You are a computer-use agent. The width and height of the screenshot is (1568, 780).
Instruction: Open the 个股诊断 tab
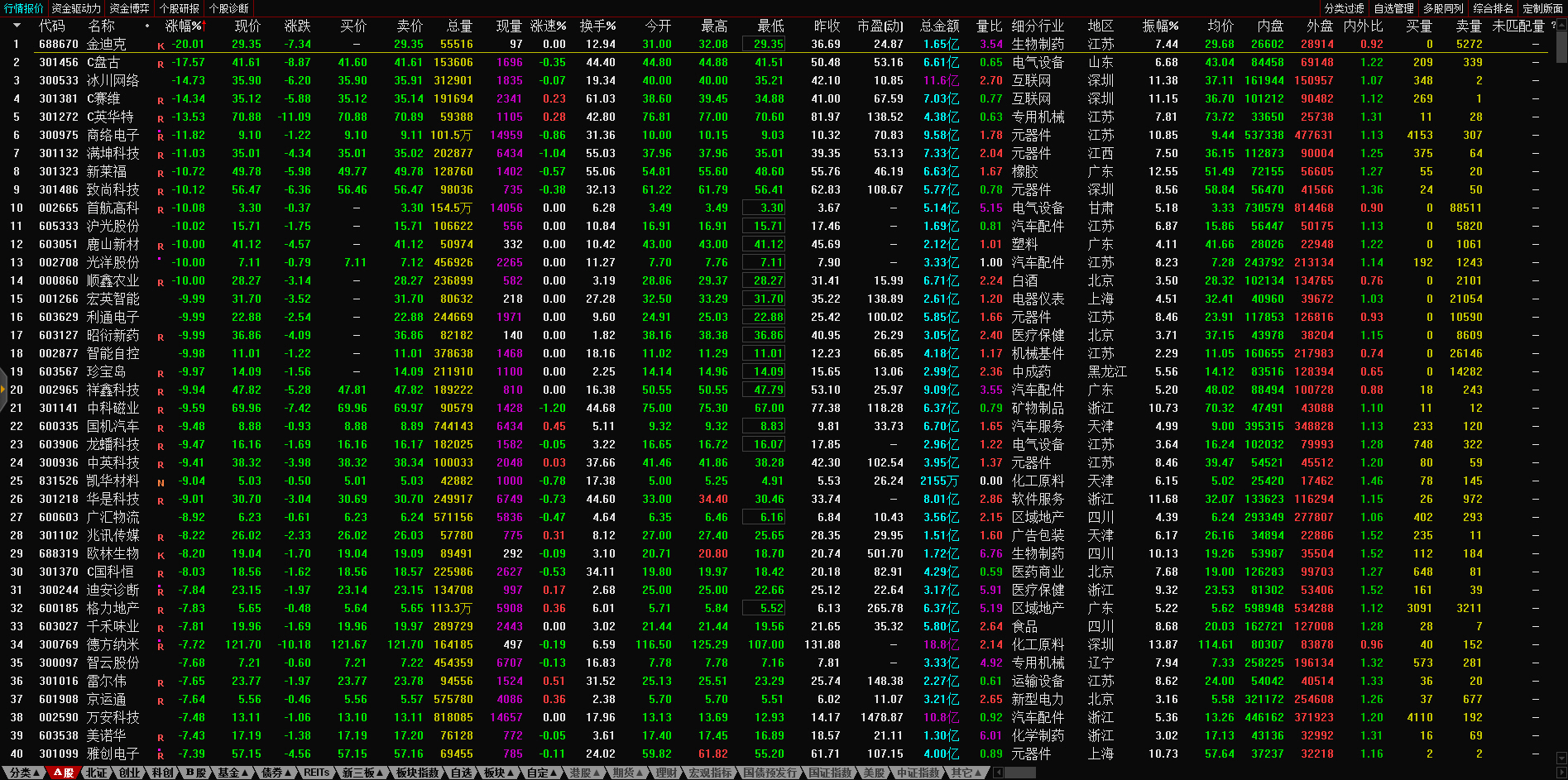click(229, 8)
